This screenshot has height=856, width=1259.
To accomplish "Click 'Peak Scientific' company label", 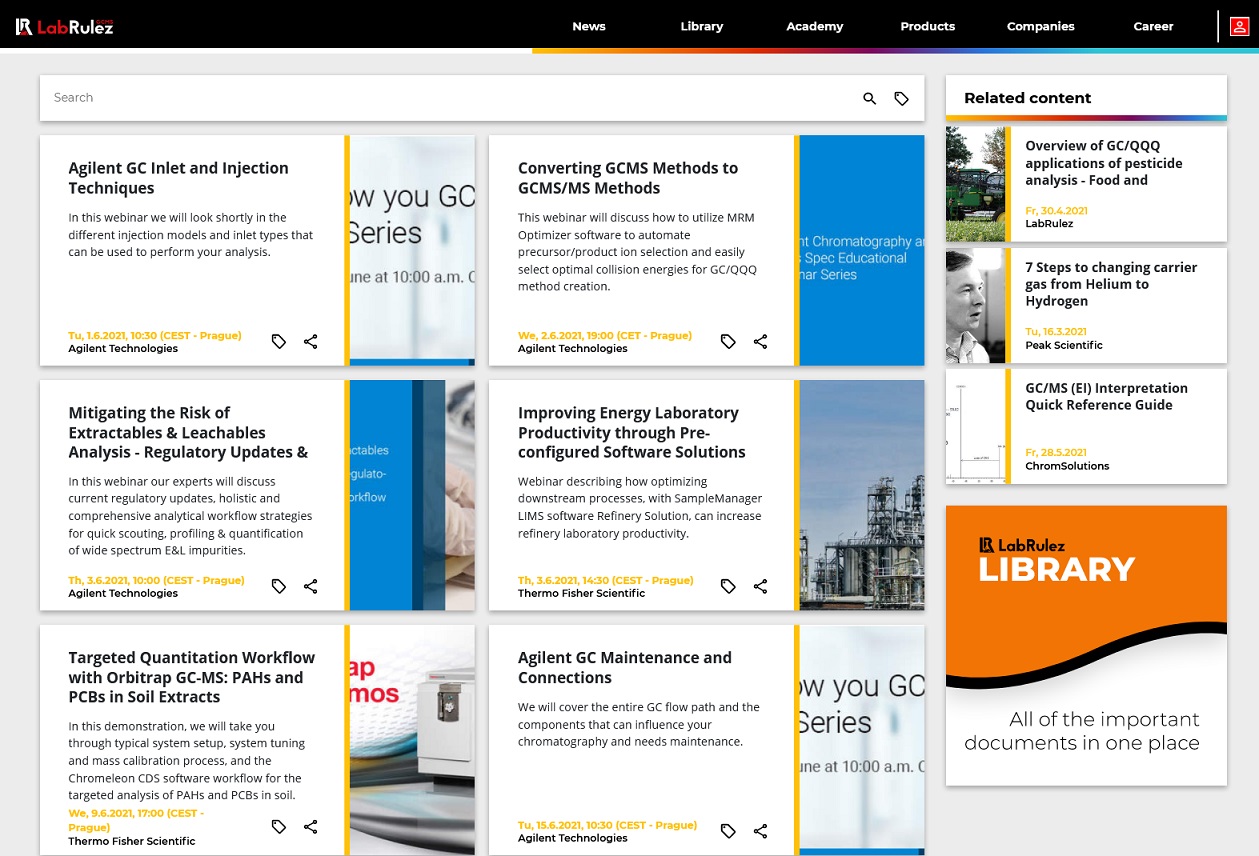I will [x=1064, y=345].
